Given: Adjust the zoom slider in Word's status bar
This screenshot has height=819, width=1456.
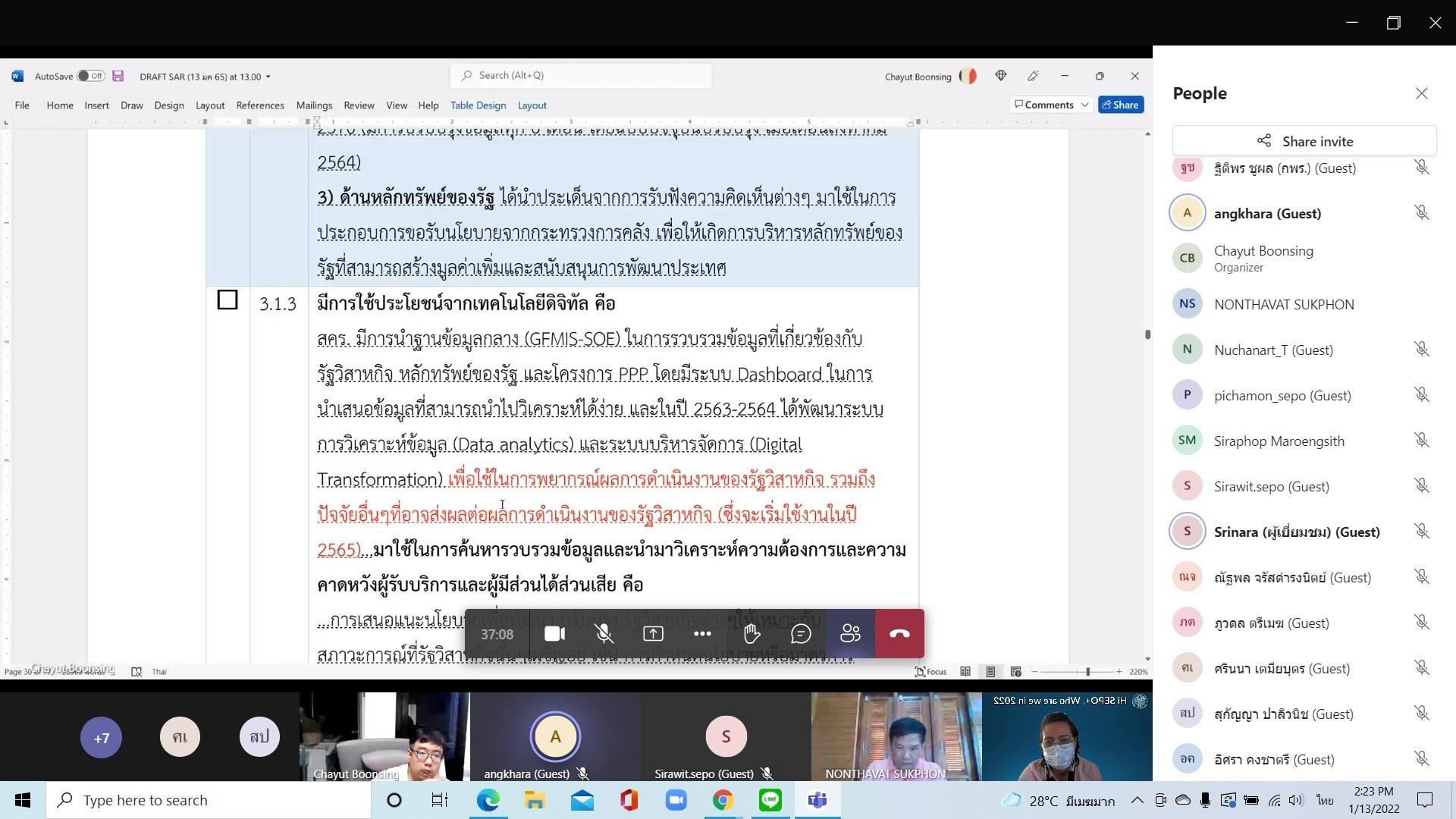Looking at the screenshot, I should [x=1087, y=672].
